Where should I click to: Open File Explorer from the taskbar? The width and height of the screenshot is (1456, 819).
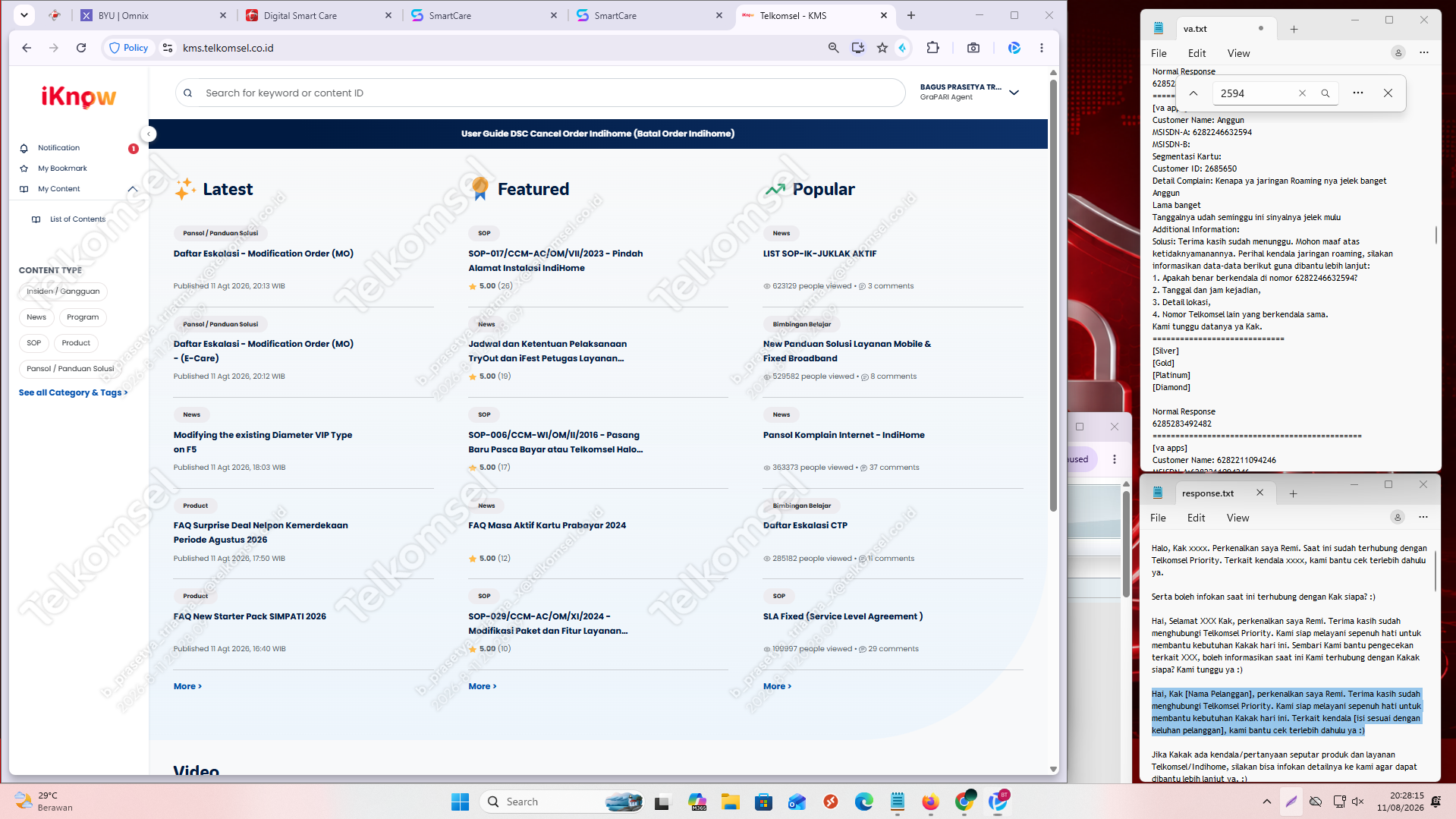730,802
